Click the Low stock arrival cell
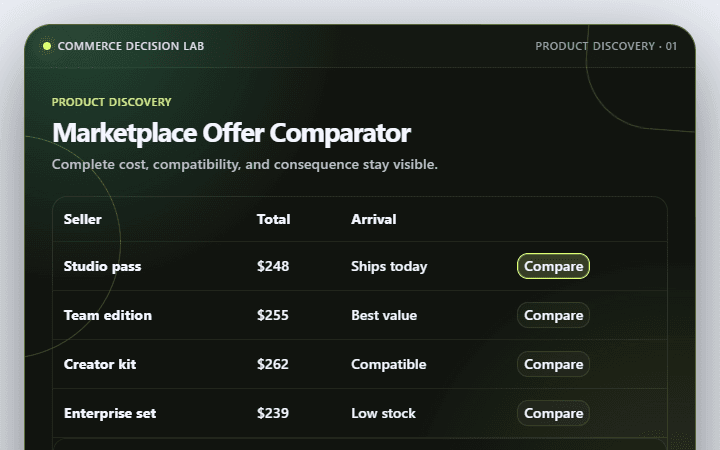This screenshot has width=720, height=450. coord(383,413)
